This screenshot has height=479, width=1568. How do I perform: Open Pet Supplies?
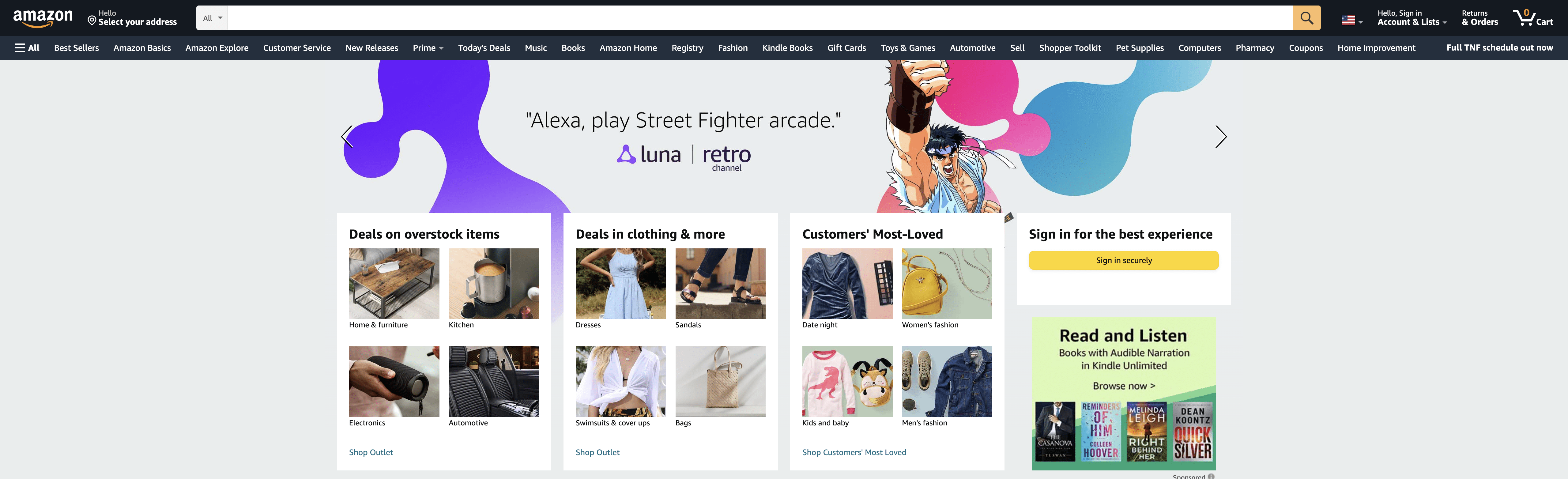click(x=1140, y=48)
